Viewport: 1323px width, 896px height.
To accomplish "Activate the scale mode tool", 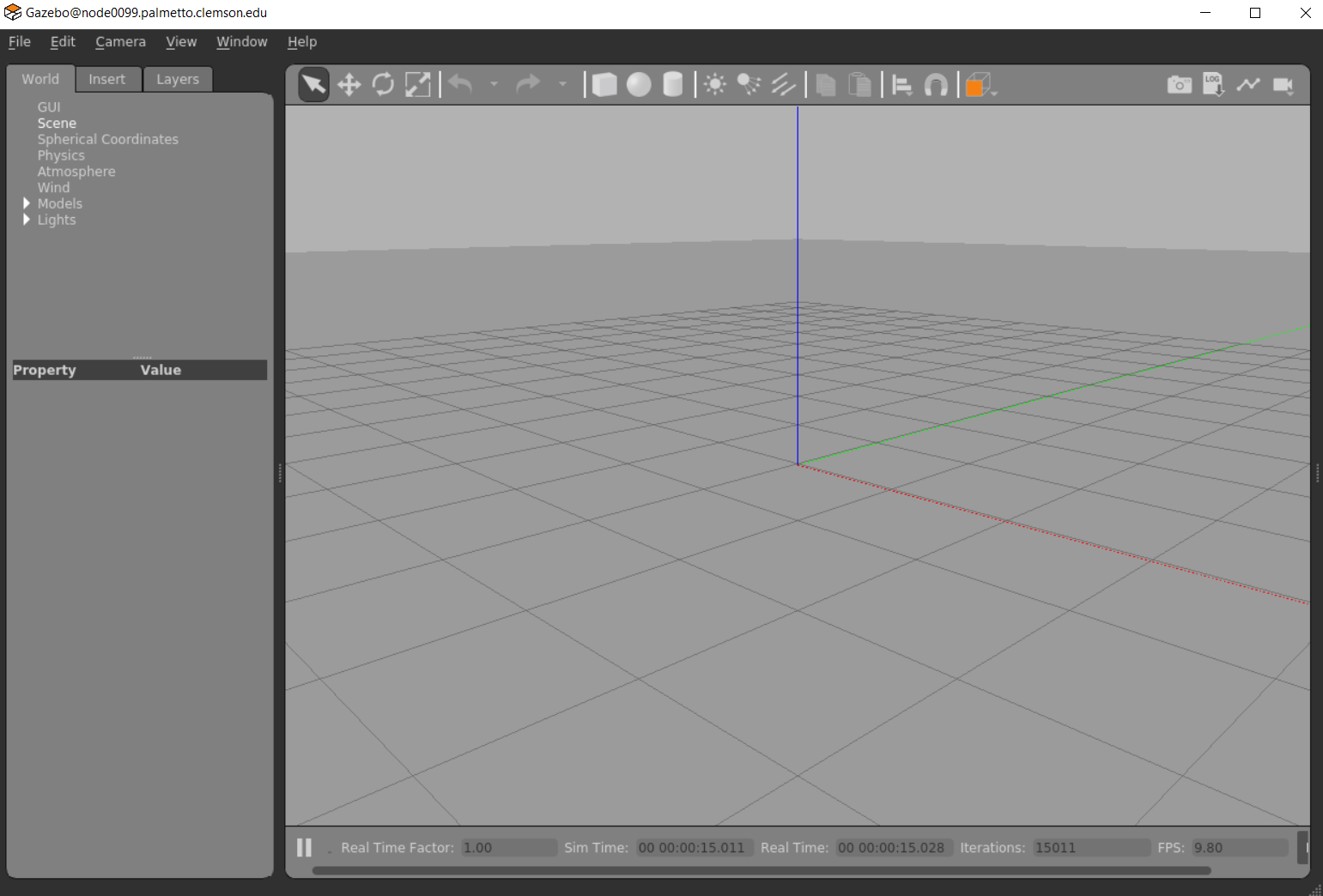I will [418, 84].
